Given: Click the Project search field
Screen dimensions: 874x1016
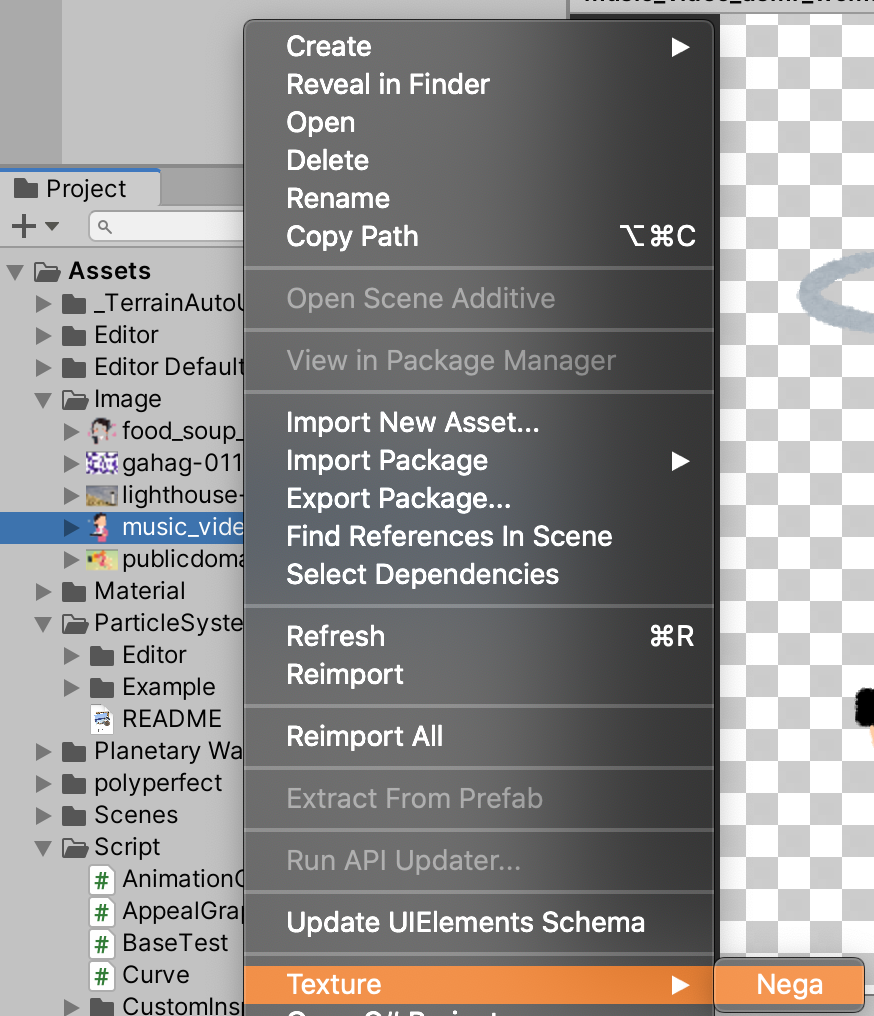Looking at the screenshot, I should [x=167, y=227].
